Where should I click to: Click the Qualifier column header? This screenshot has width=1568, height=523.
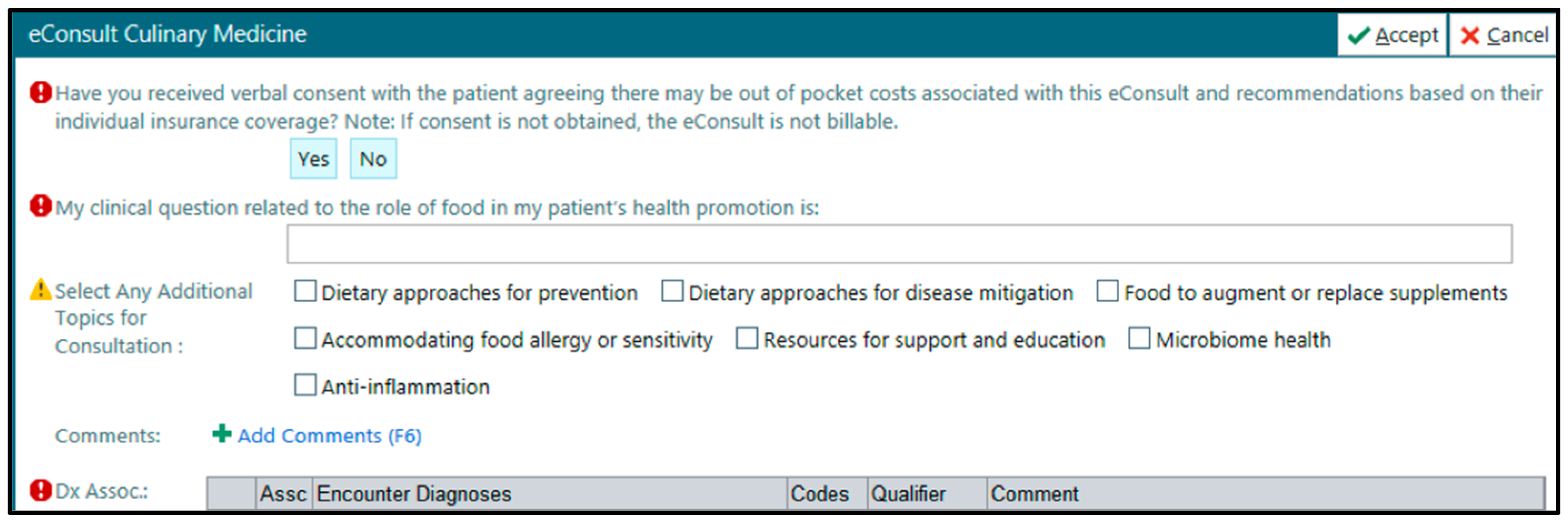[908, 494]
